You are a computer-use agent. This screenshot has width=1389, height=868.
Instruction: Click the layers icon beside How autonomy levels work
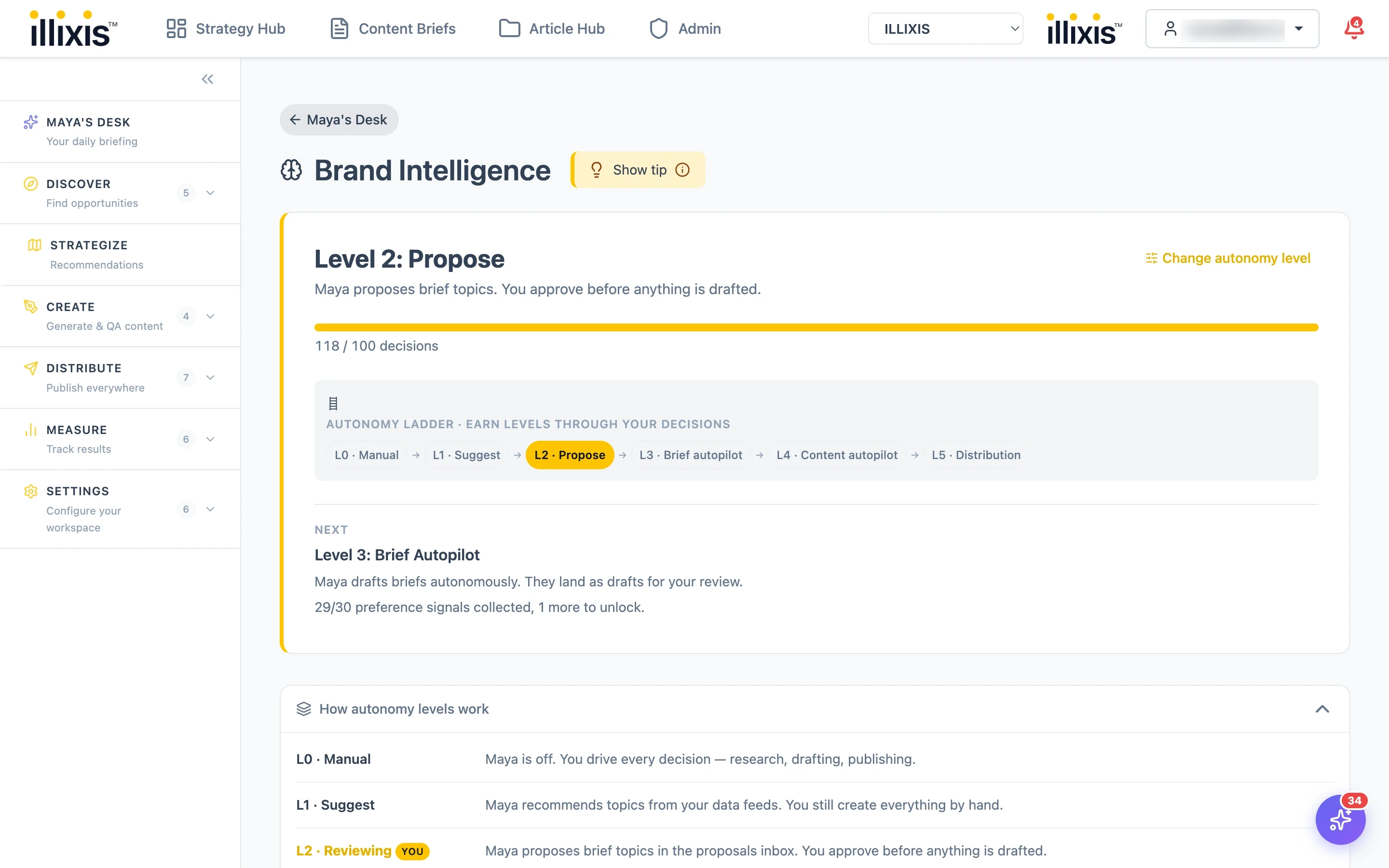[304, 709]
